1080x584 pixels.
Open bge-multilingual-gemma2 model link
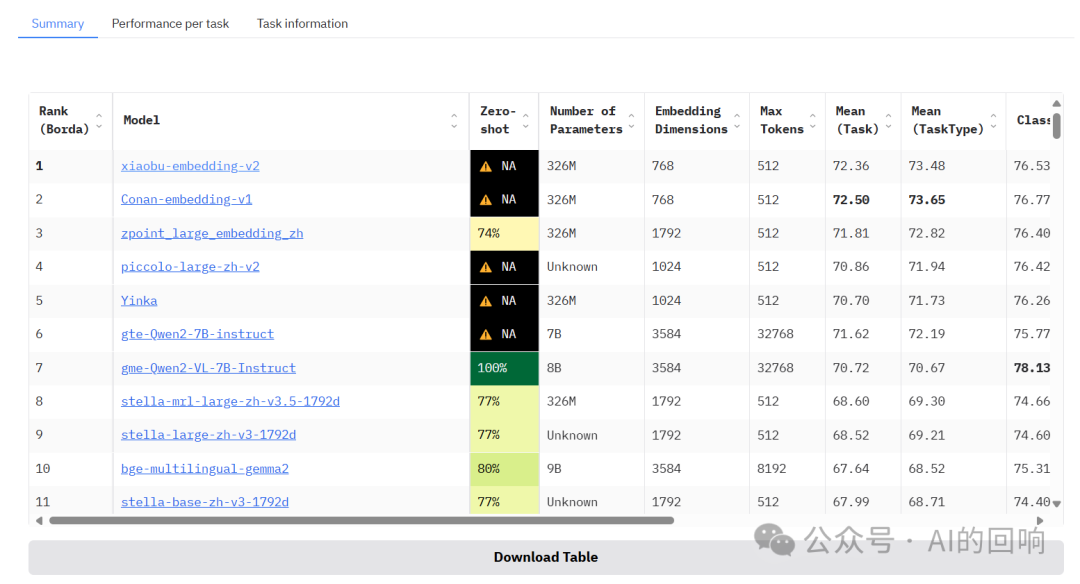205,469
